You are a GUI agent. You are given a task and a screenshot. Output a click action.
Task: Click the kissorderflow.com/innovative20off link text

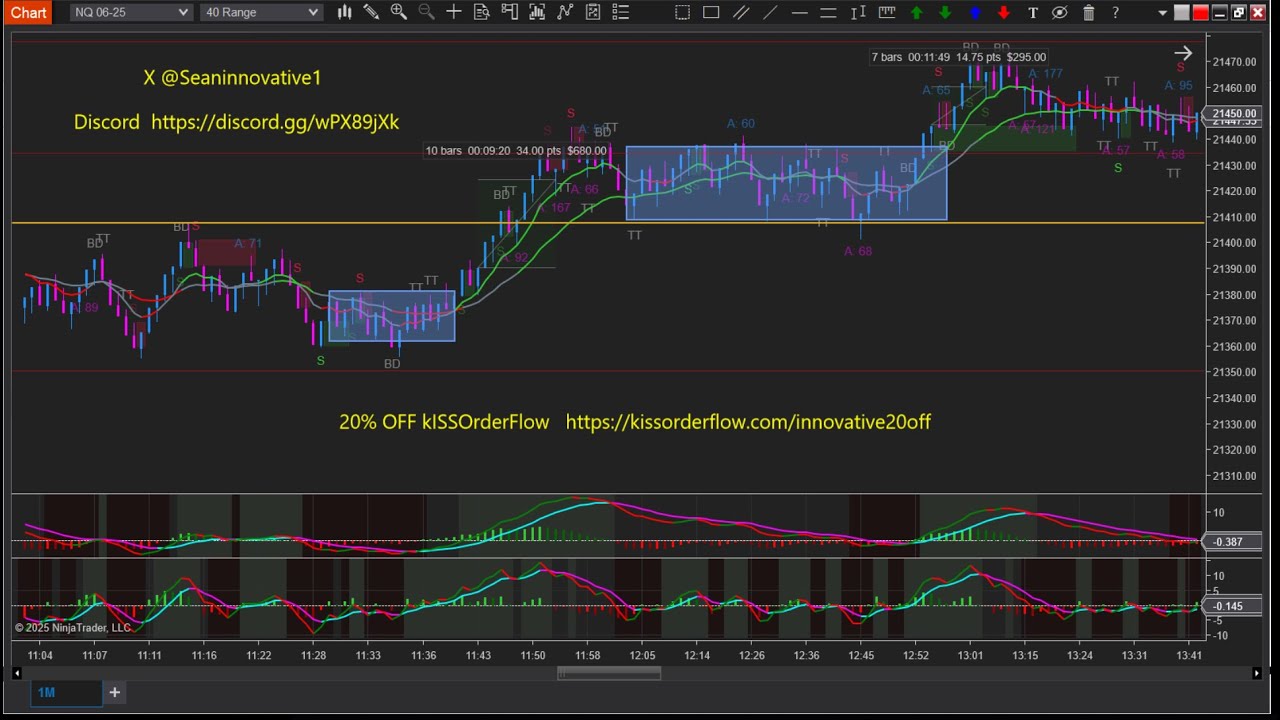pyautogui.click(x=748, y=422)
